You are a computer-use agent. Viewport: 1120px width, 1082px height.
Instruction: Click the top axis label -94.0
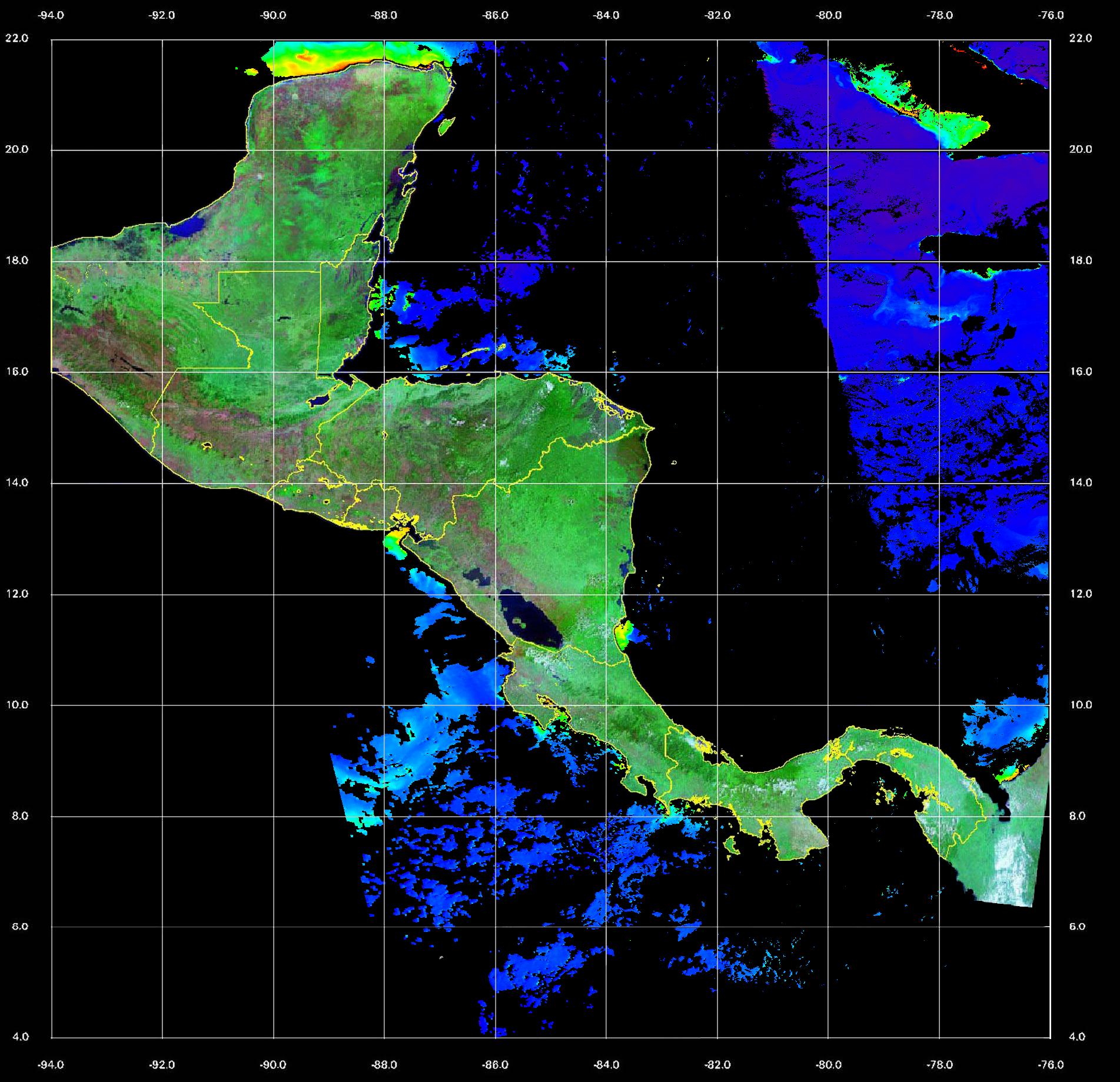(51, 15)
